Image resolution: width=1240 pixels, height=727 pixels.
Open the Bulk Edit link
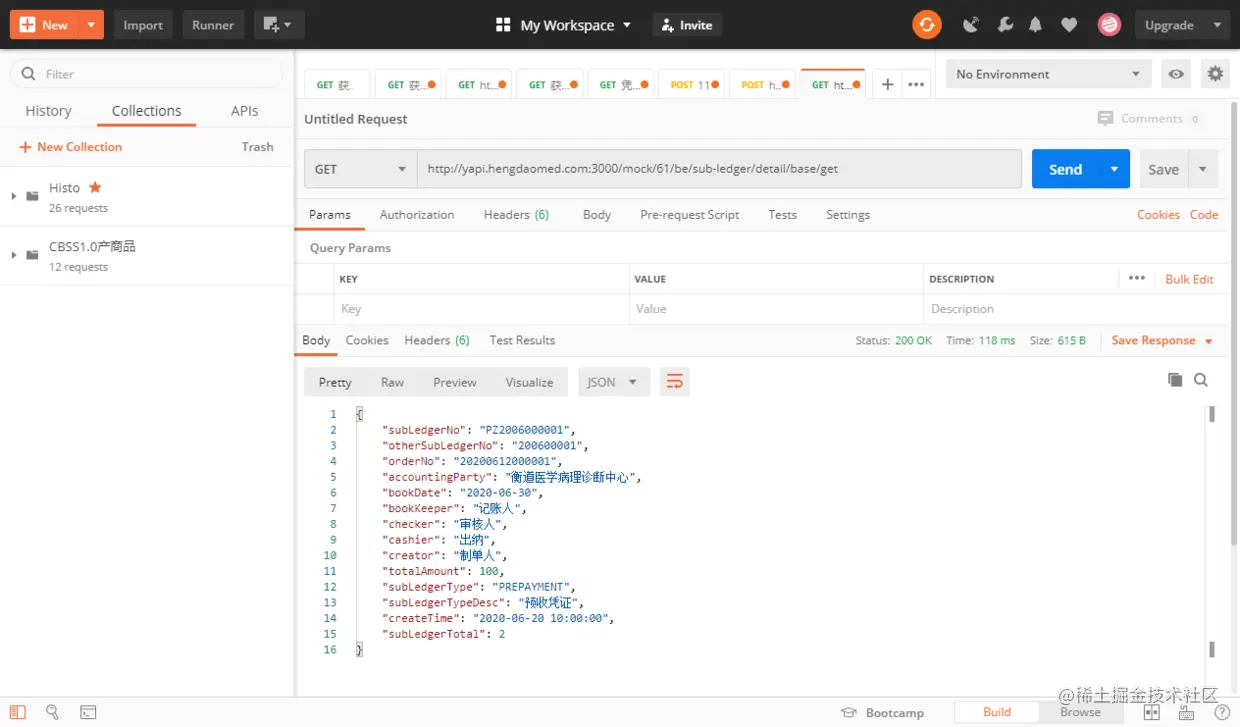tap(1189, 279)
